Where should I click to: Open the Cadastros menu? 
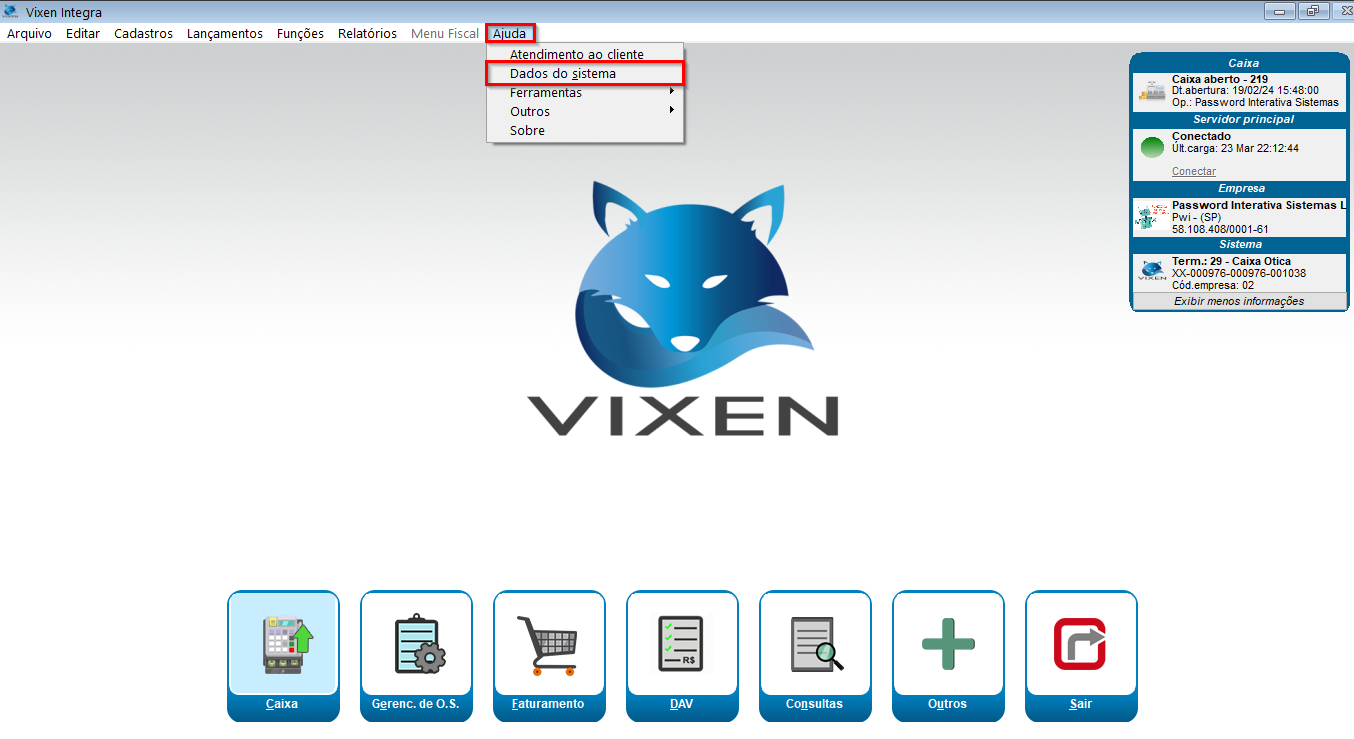point(143,33)
